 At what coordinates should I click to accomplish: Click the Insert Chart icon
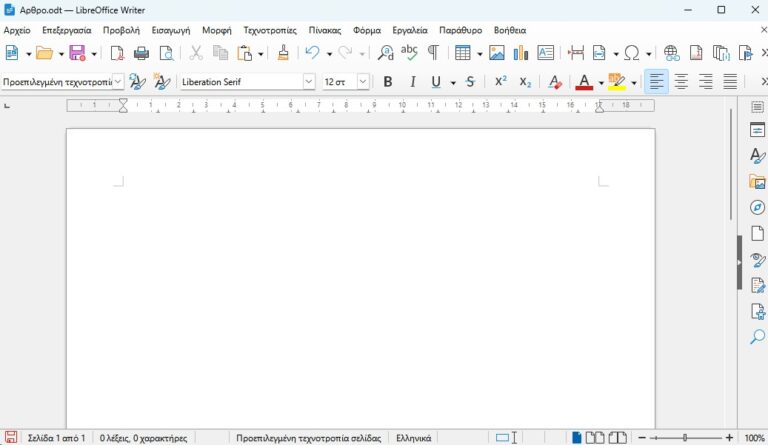pos(521,52)
